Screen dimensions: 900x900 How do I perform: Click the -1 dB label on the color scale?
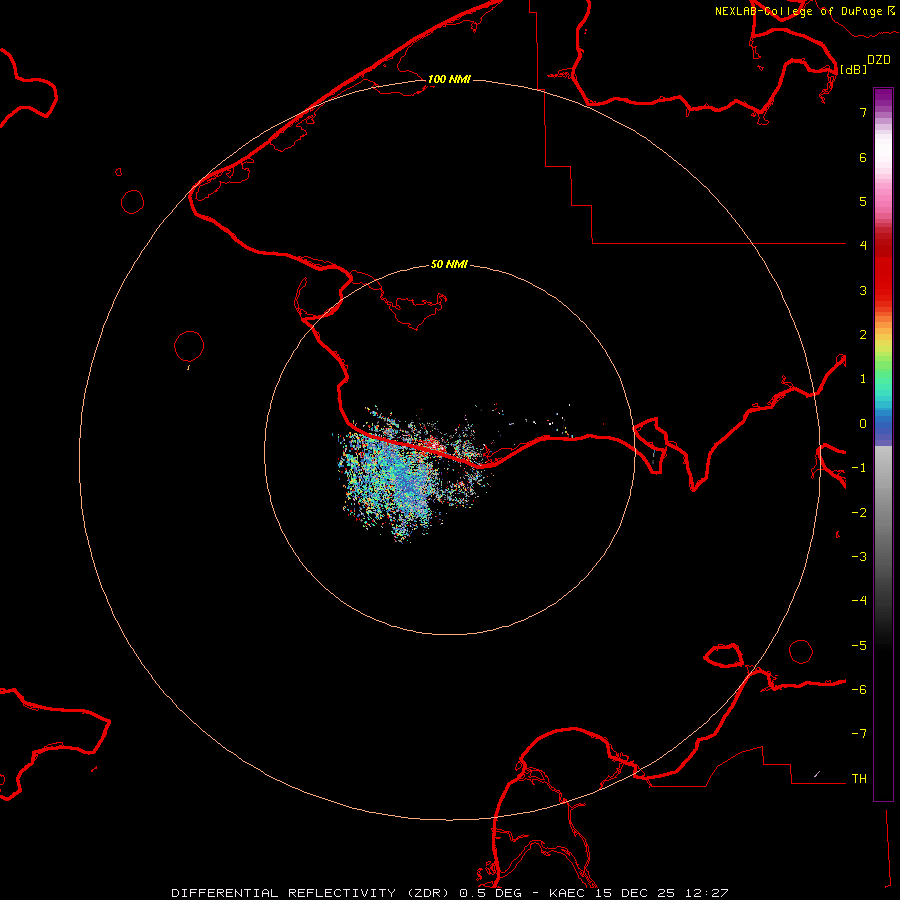859,468
